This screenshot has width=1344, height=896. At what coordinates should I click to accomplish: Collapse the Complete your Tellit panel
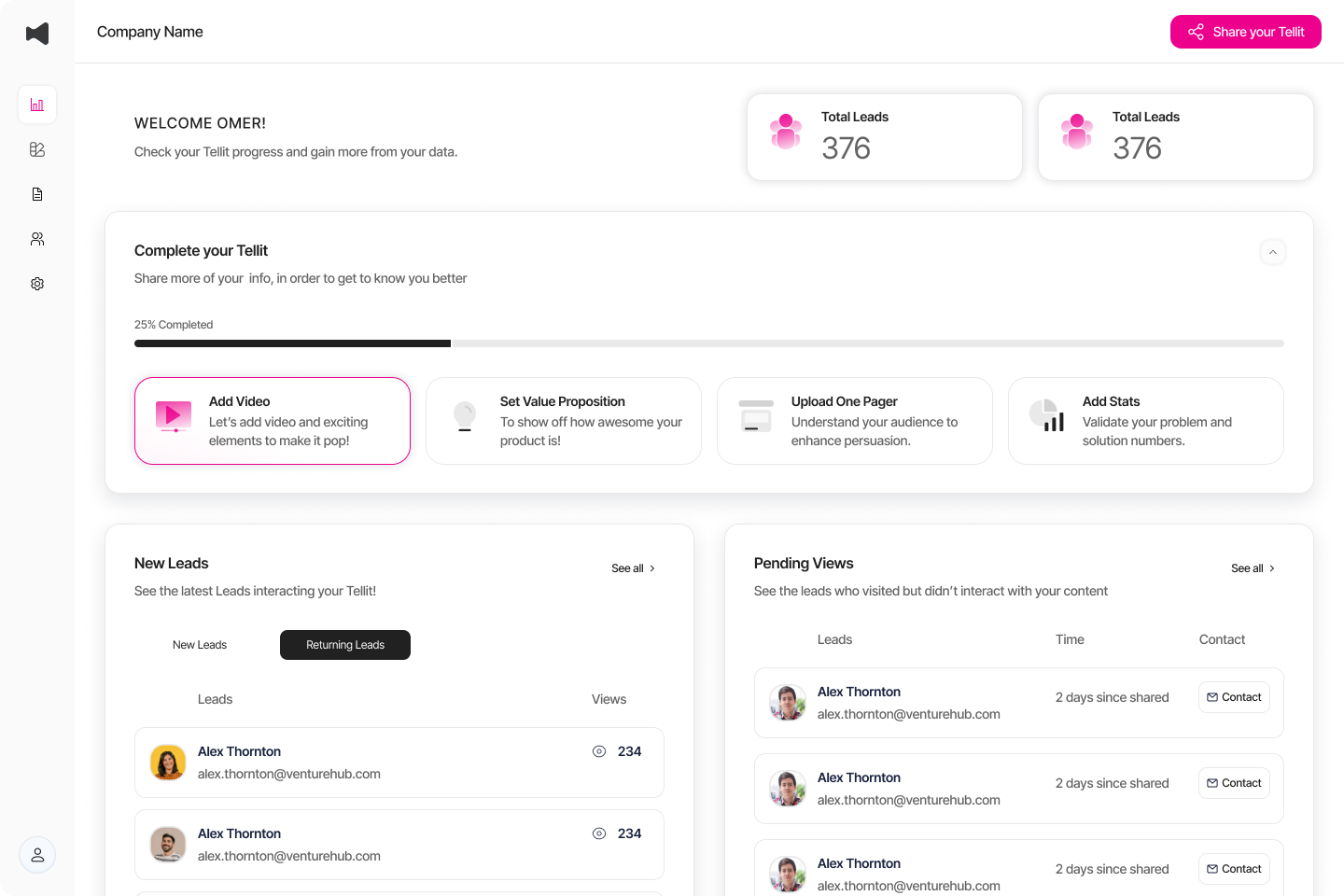point(1273,252)
